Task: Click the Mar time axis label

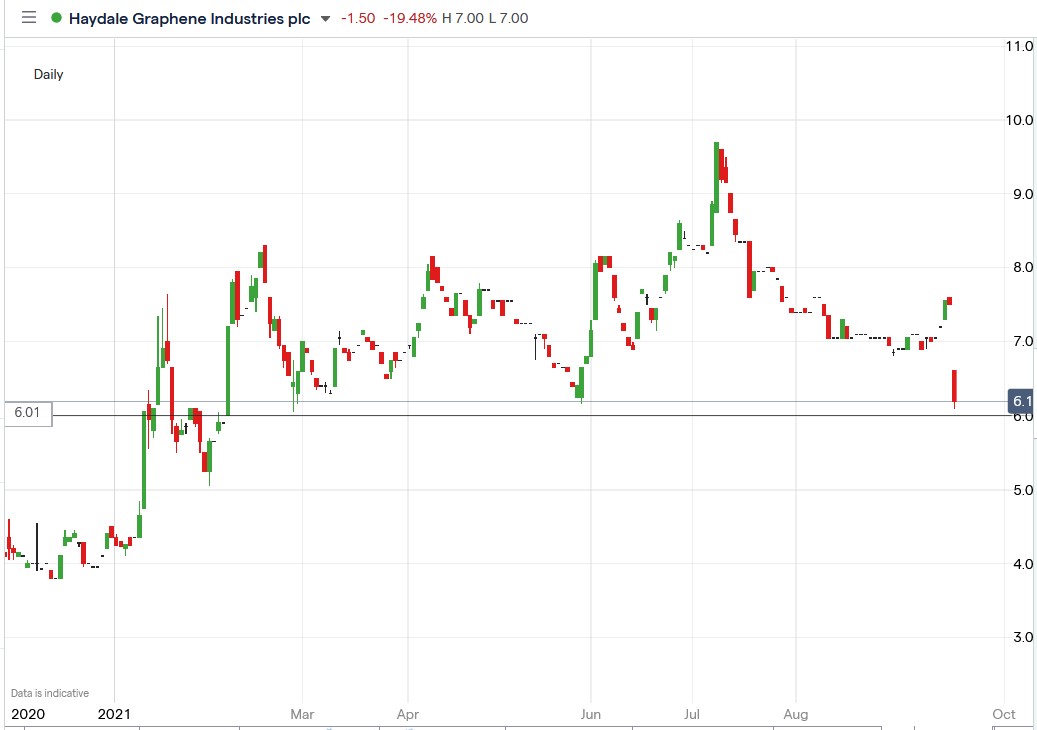Action: coord(302,714)
